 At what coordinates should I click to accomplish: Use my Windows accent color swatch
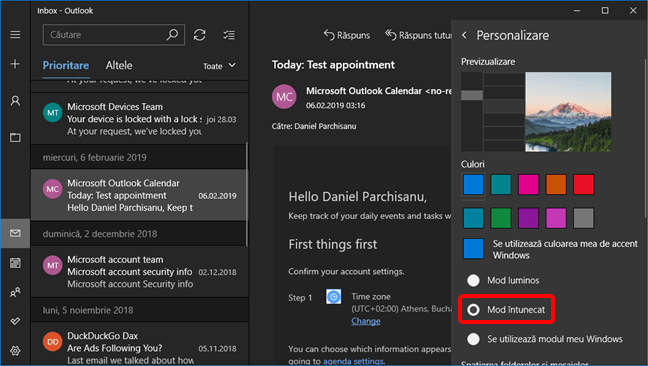473,249
